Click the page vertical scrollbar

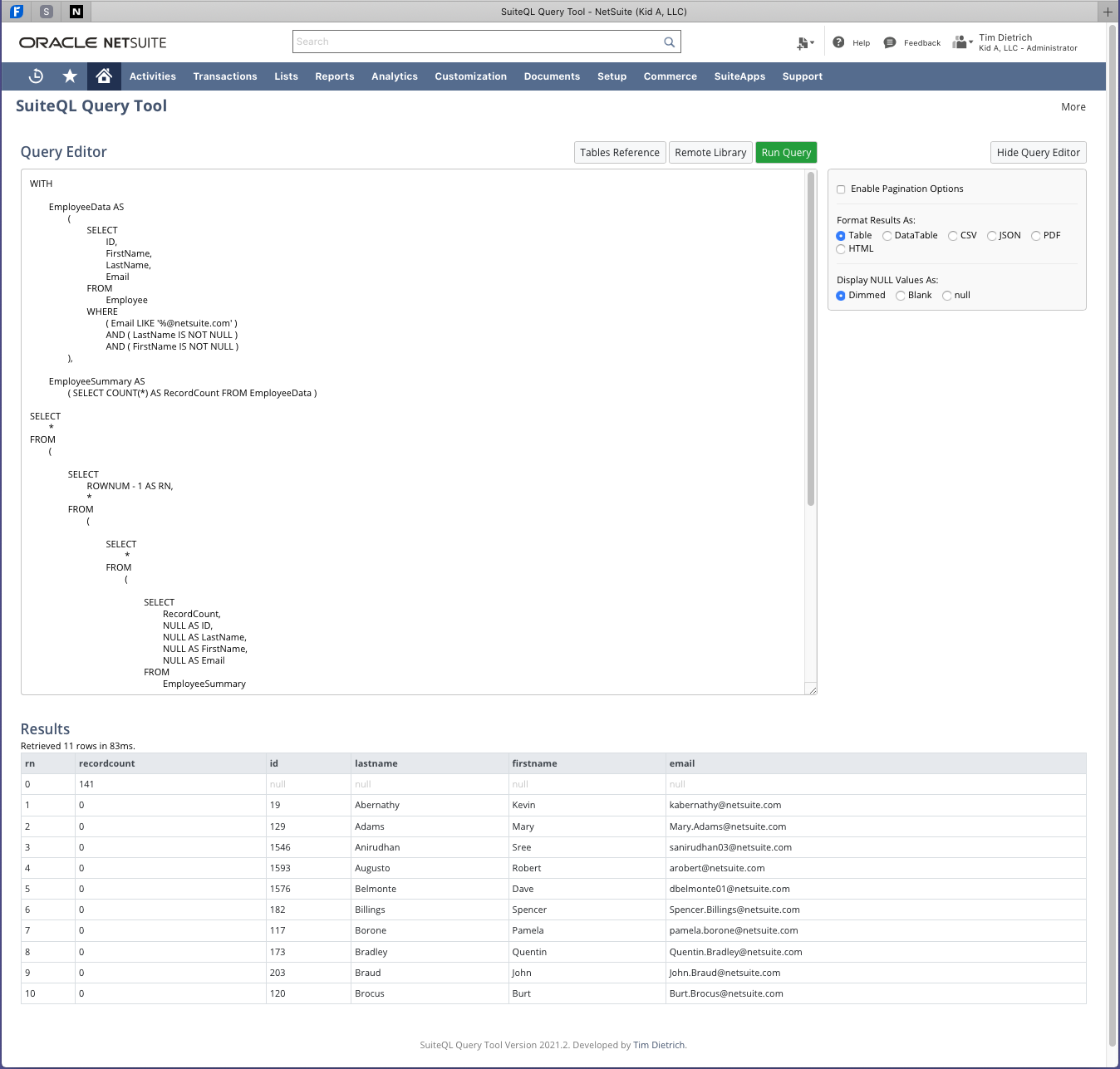[1113, 535]
